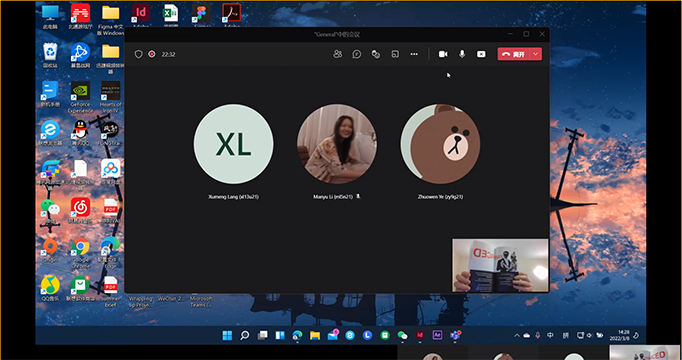The width and height of the screenshot is (682, 360).
Task: Open the reactions icon in meeting toolbar
Action: coord(376,54)
